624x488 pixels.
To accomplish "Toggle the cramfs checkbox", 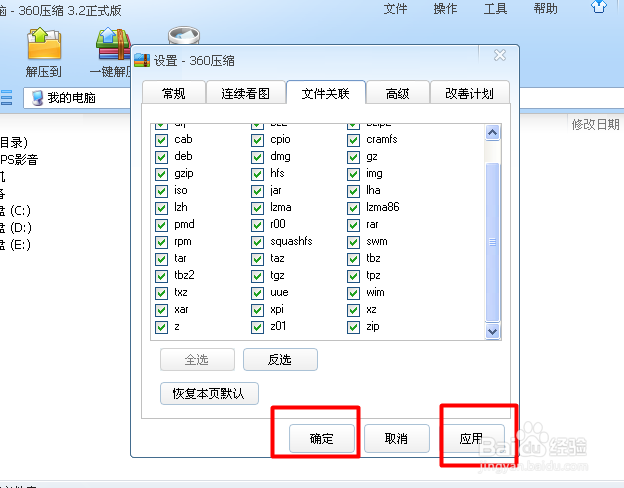I will [353, 140].
